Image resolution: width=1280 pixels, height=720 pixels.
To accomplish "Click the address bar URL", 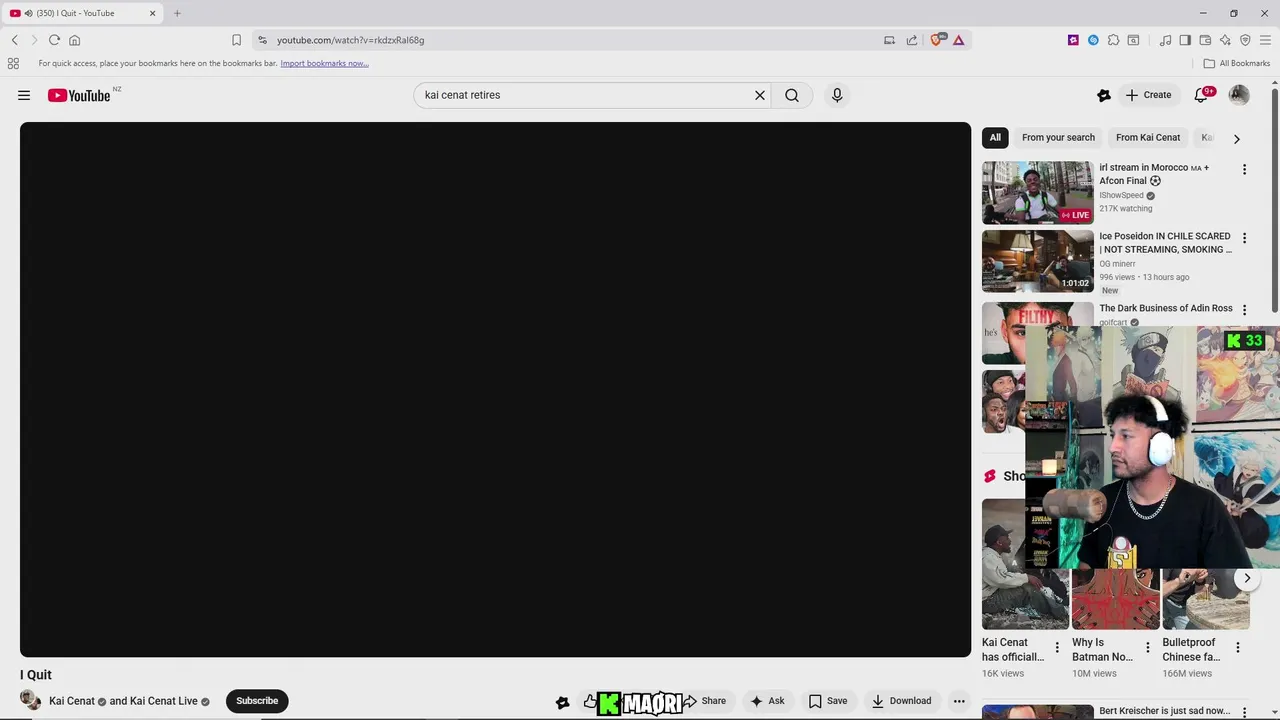I will click(350, 40).
